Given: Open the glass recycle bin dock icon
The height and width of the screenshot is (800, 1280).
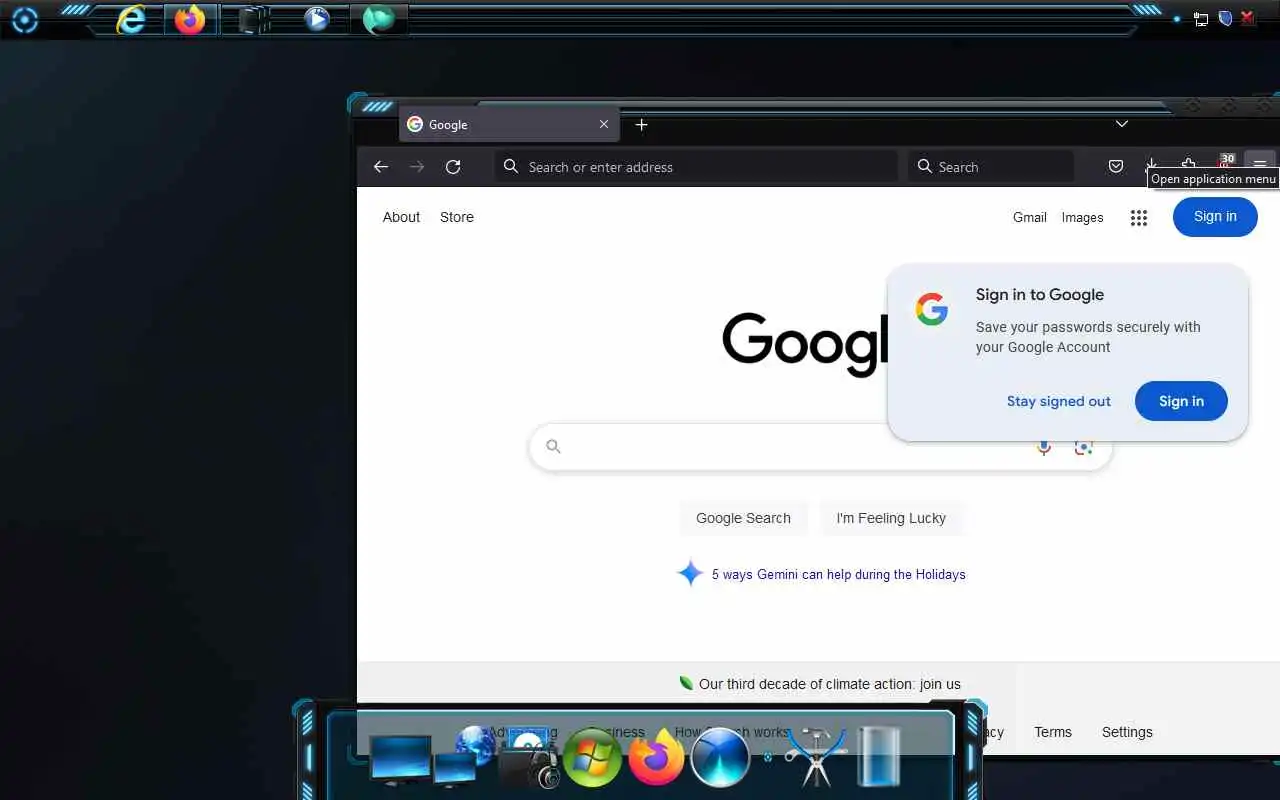Looking at the screenshot, I should [x=877, y=757].
